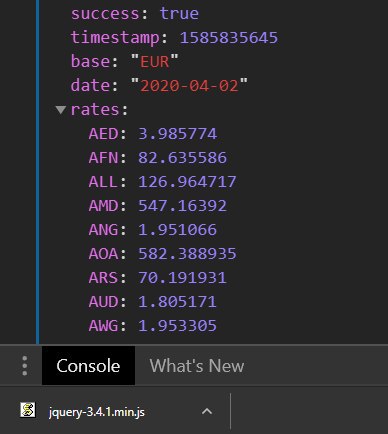Select the ANG rate 1.951066
This screenshot has width=388, height=434.
pos(178,230)
